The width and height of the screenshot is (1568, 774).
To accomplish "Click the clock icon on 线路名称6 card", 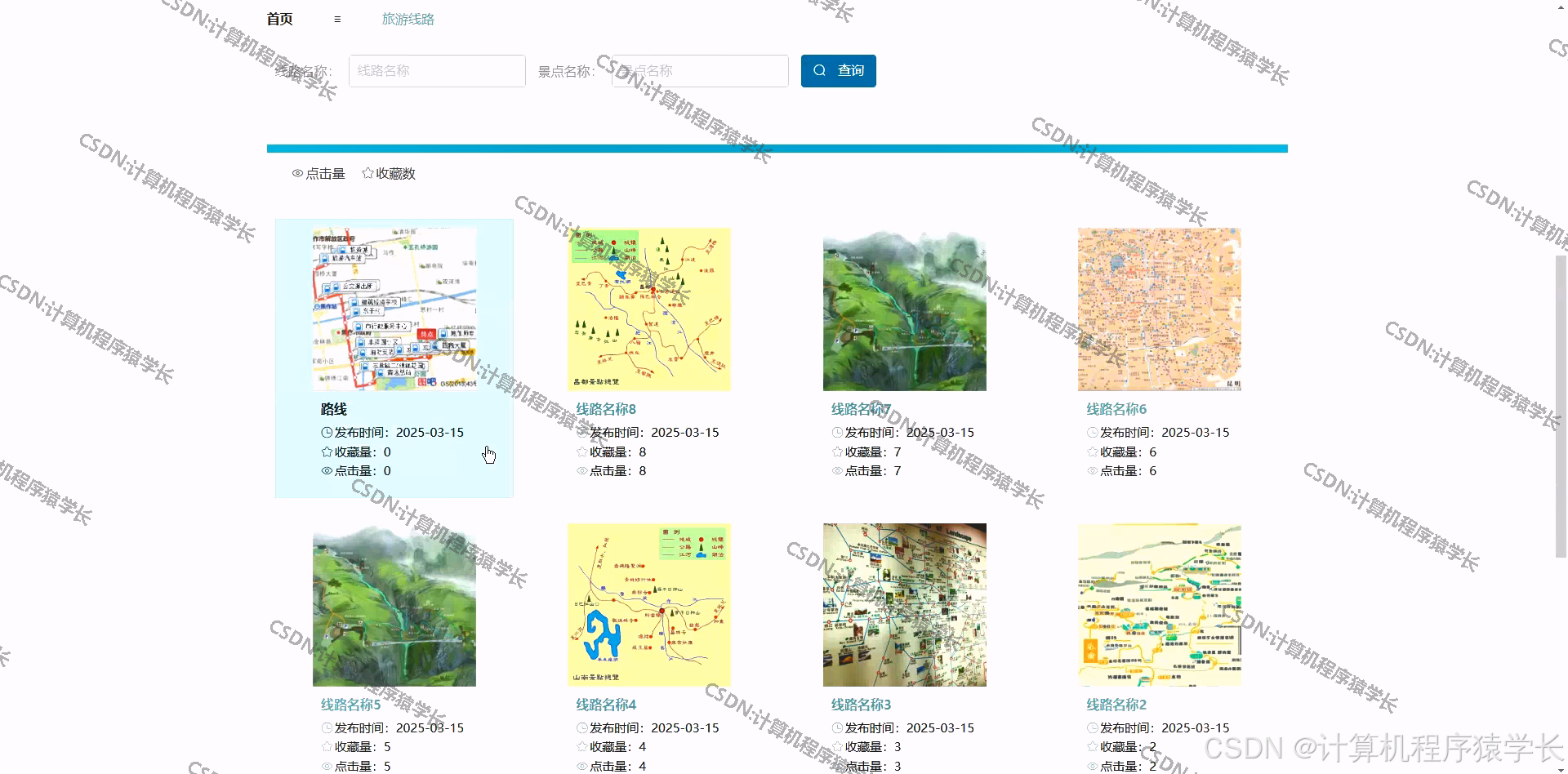I will [1093, 433].
